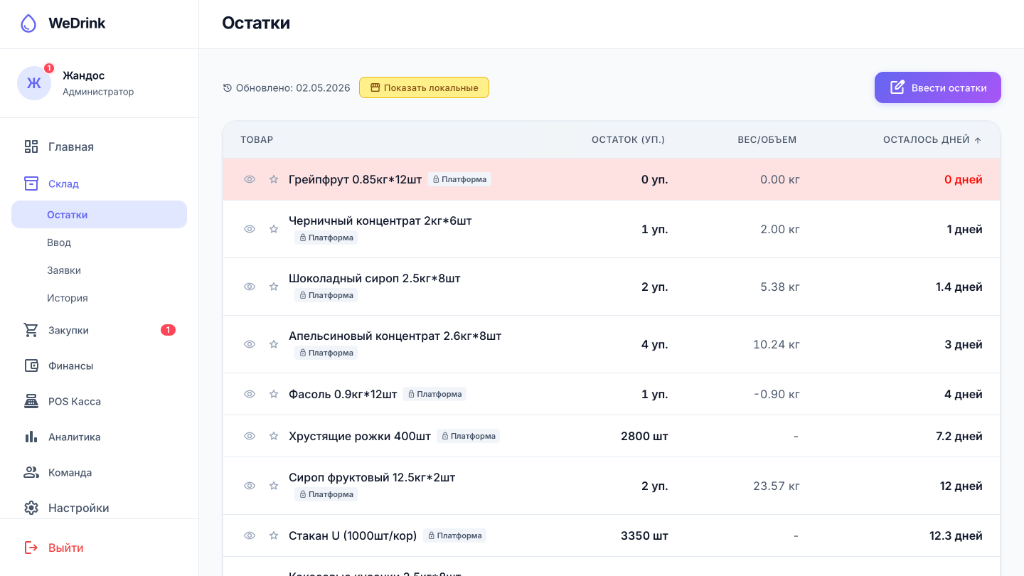The height and width of the screenshot is (576, 1024).
Task: Toggle visibility of Апельсиновый концентрат
Action: [x=249, y=344]
